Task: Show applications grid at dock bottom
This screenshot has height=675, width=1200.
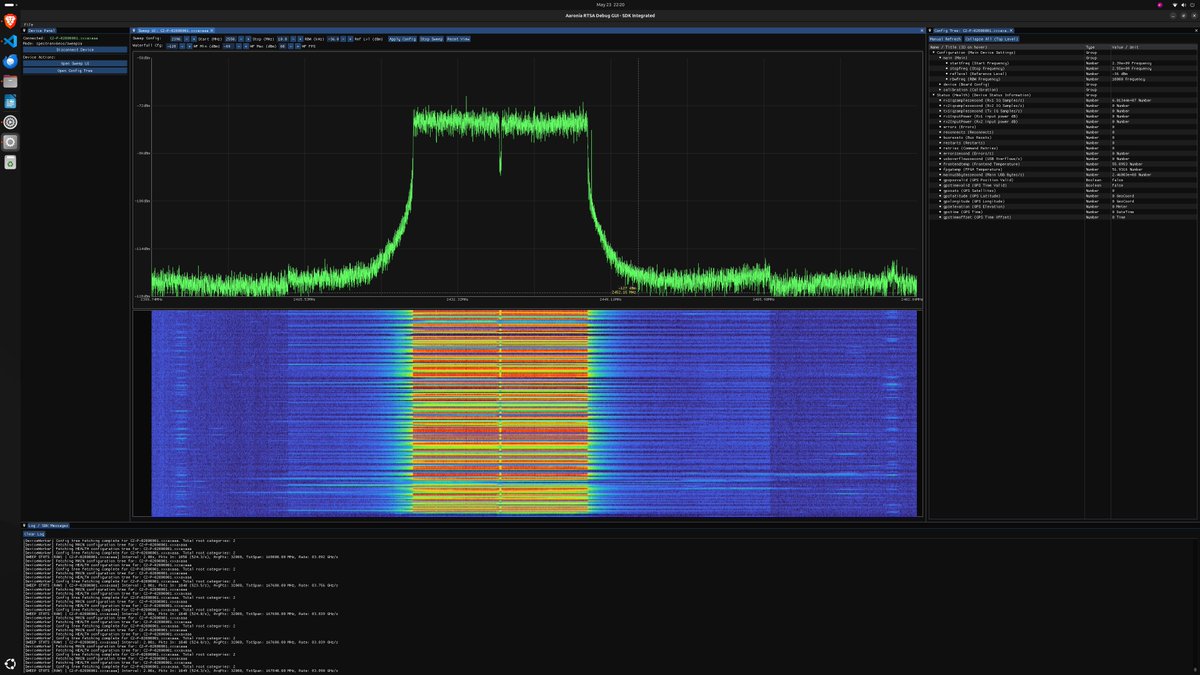Action: click(10, 664)
